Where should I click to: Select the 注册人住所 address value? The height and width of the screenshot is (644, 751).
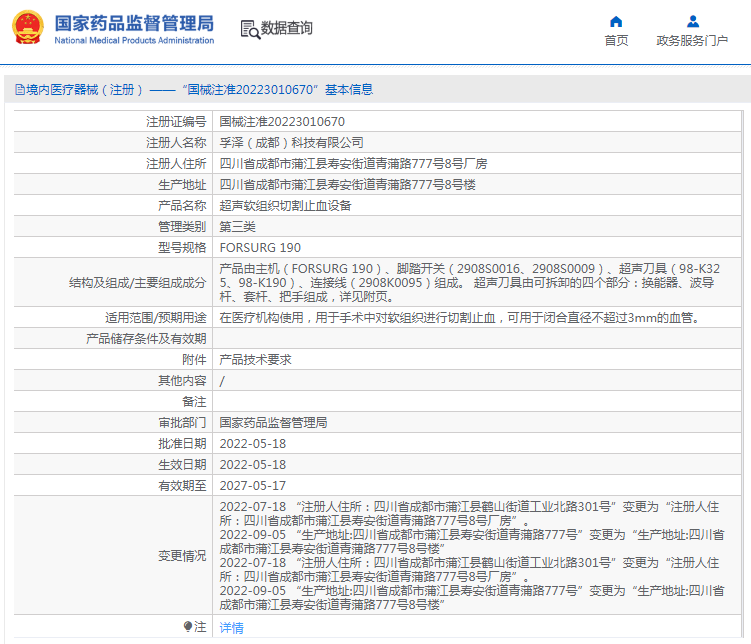[x=353, y=164]
